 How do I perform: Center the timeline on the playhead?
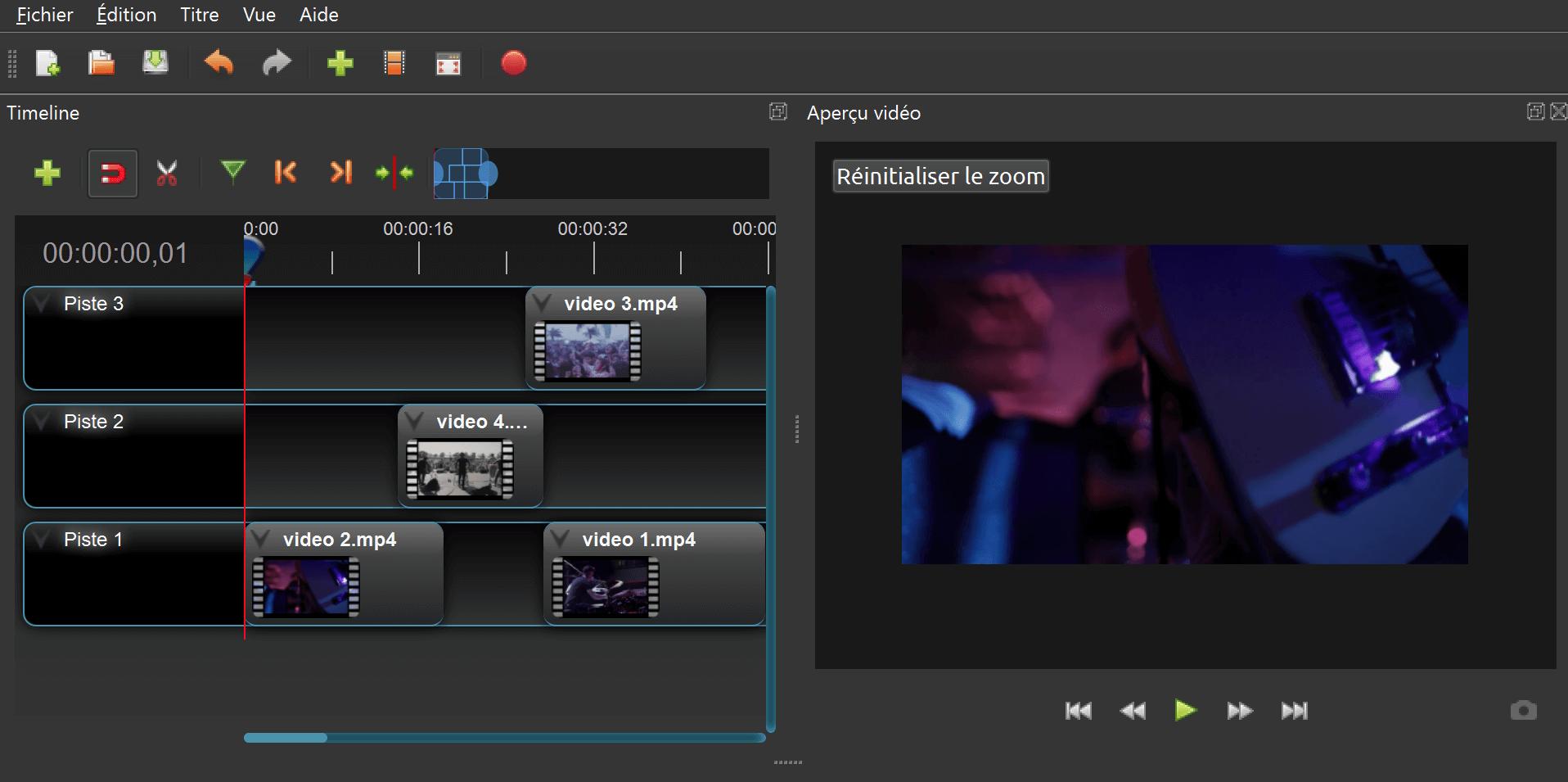[394, 173]
